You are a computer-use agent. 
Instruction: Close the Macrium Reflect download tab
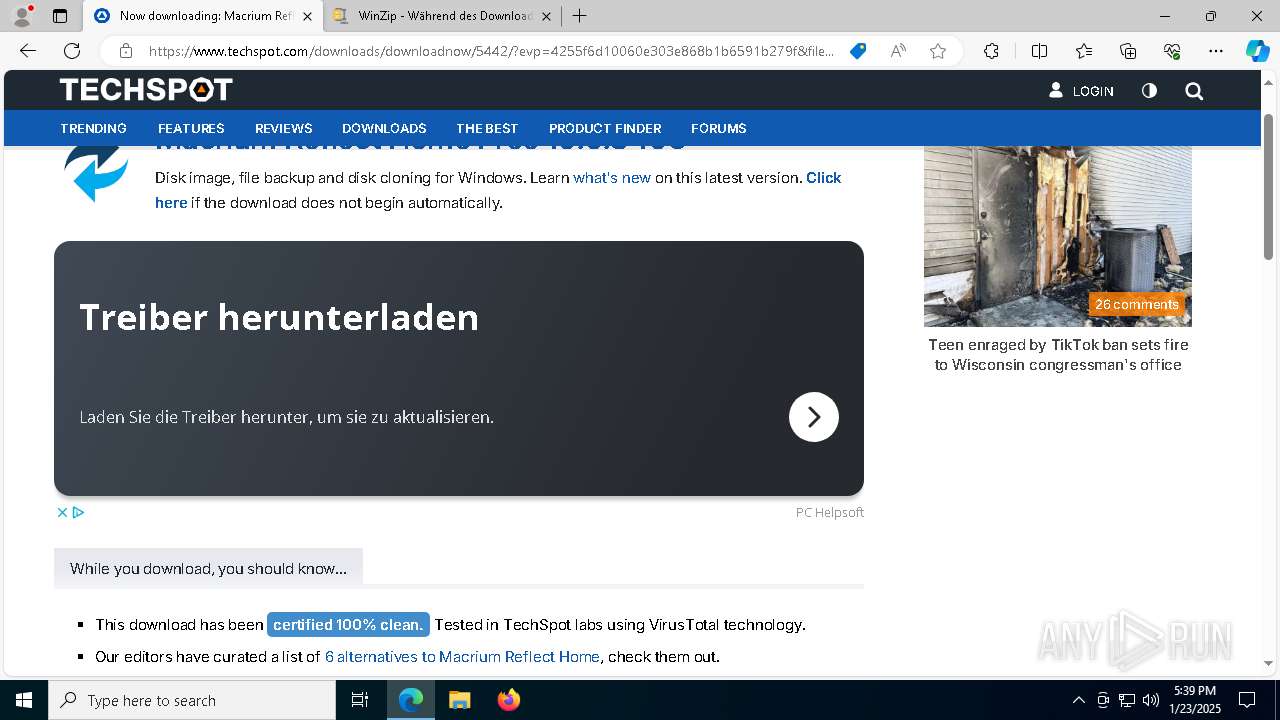click(x=307, y=16)
